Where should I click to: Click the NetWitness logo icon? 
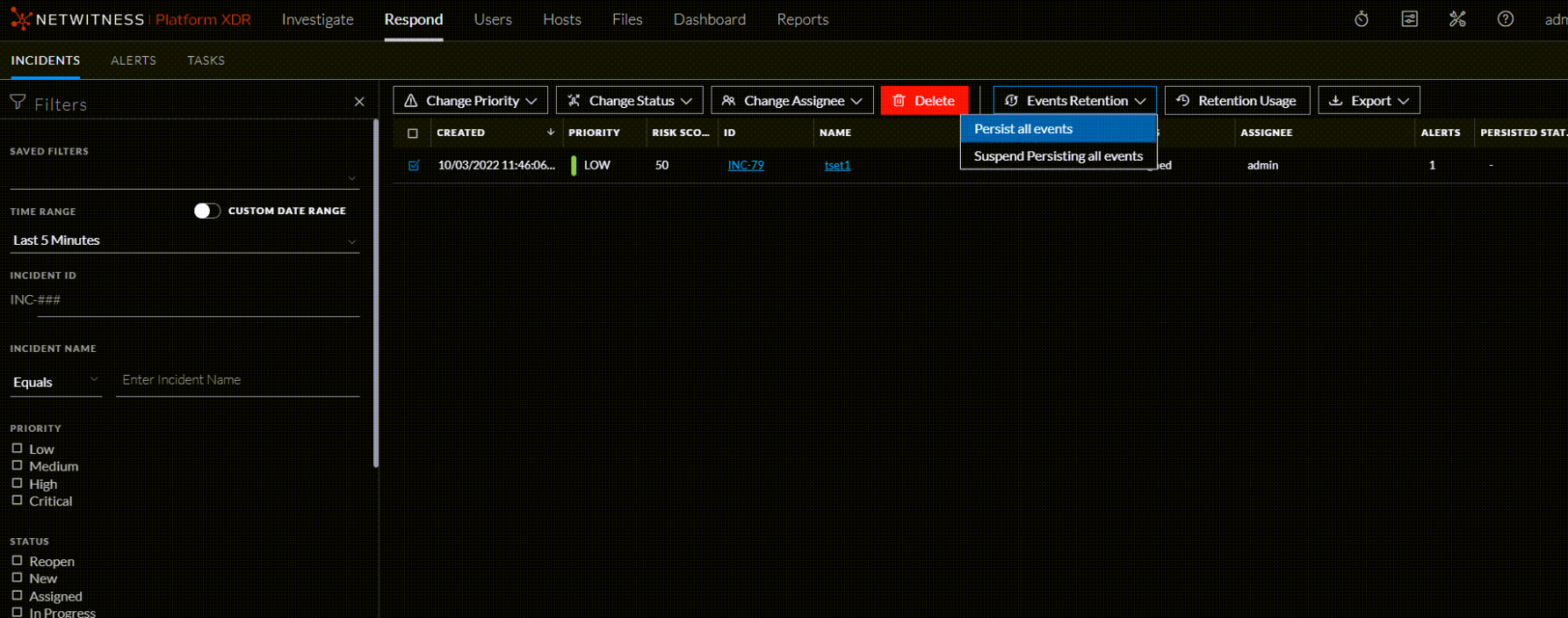tap(20, 19)
